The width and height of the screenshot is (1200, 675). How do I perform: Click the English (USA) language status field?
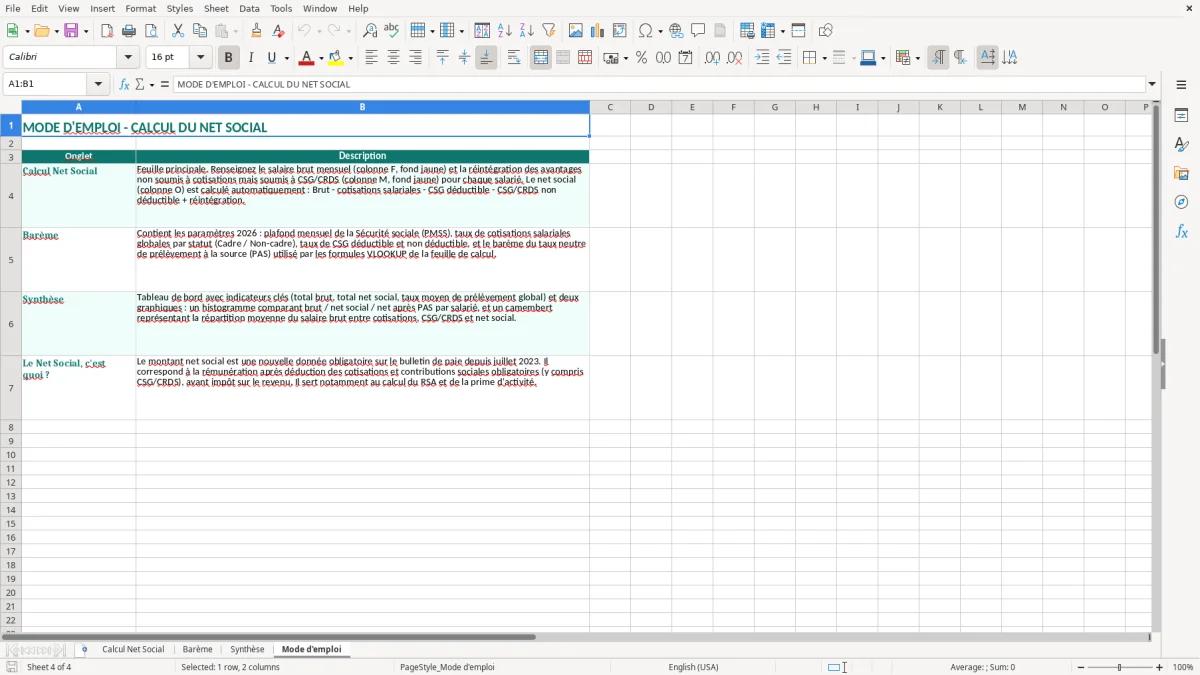693,667
